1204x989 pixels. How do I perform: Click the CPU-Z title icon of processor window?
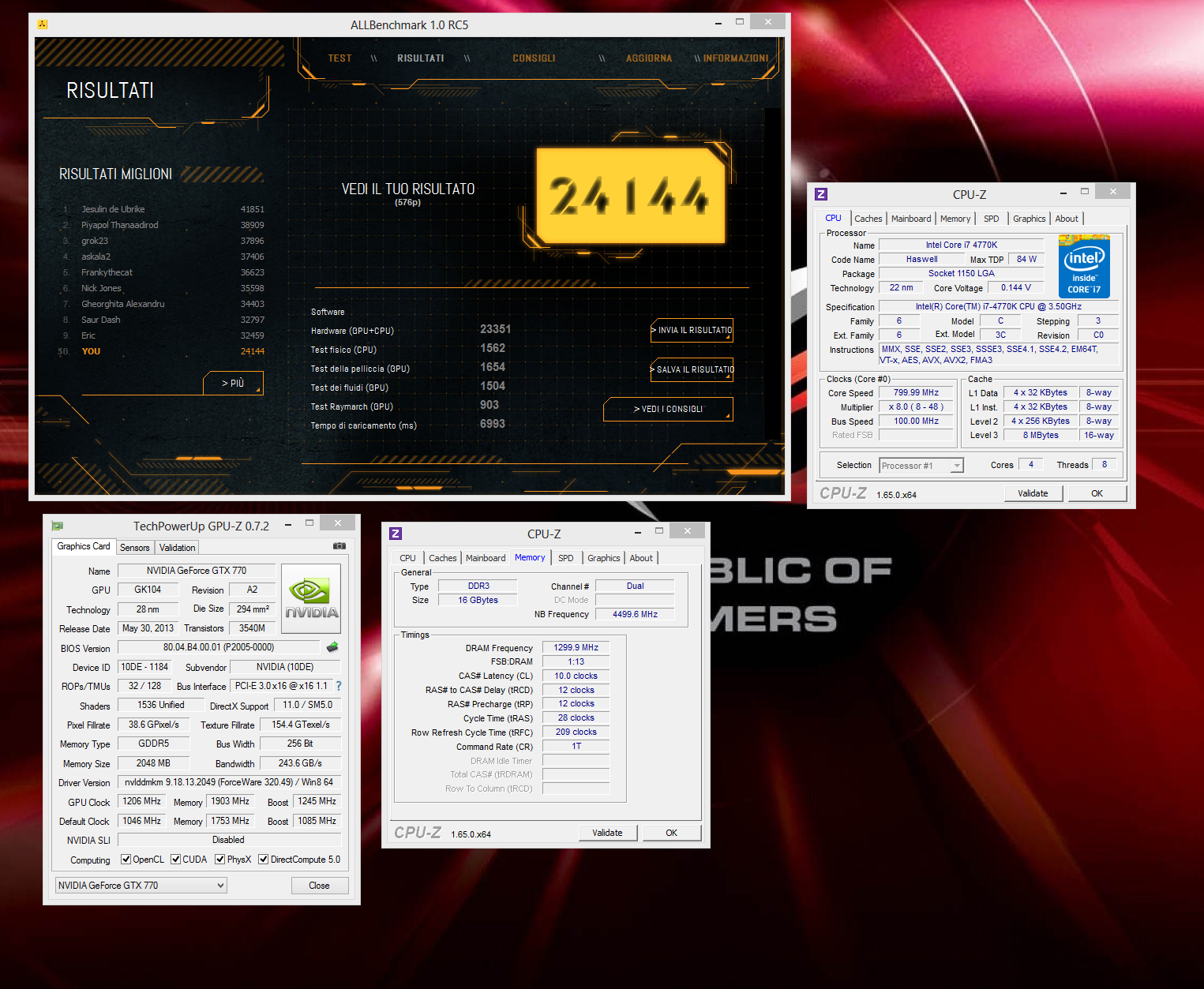(821, 194)
